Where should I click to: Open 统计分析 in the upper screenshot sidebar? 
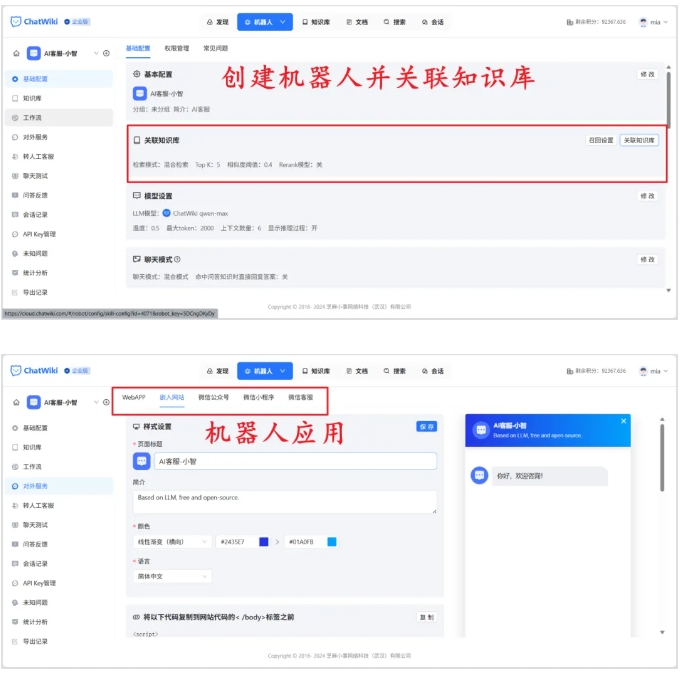click(59, 273)
